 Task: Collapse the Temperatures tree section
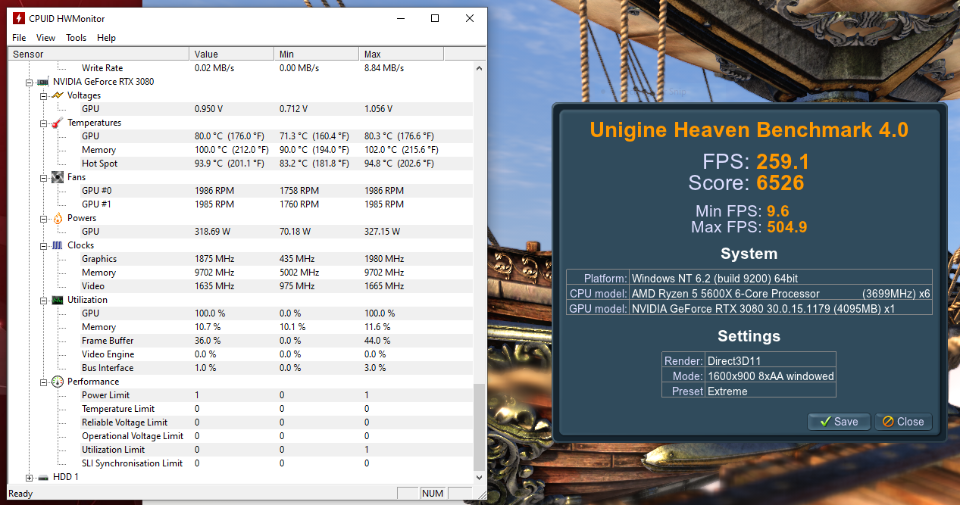[x=43, y=123]
